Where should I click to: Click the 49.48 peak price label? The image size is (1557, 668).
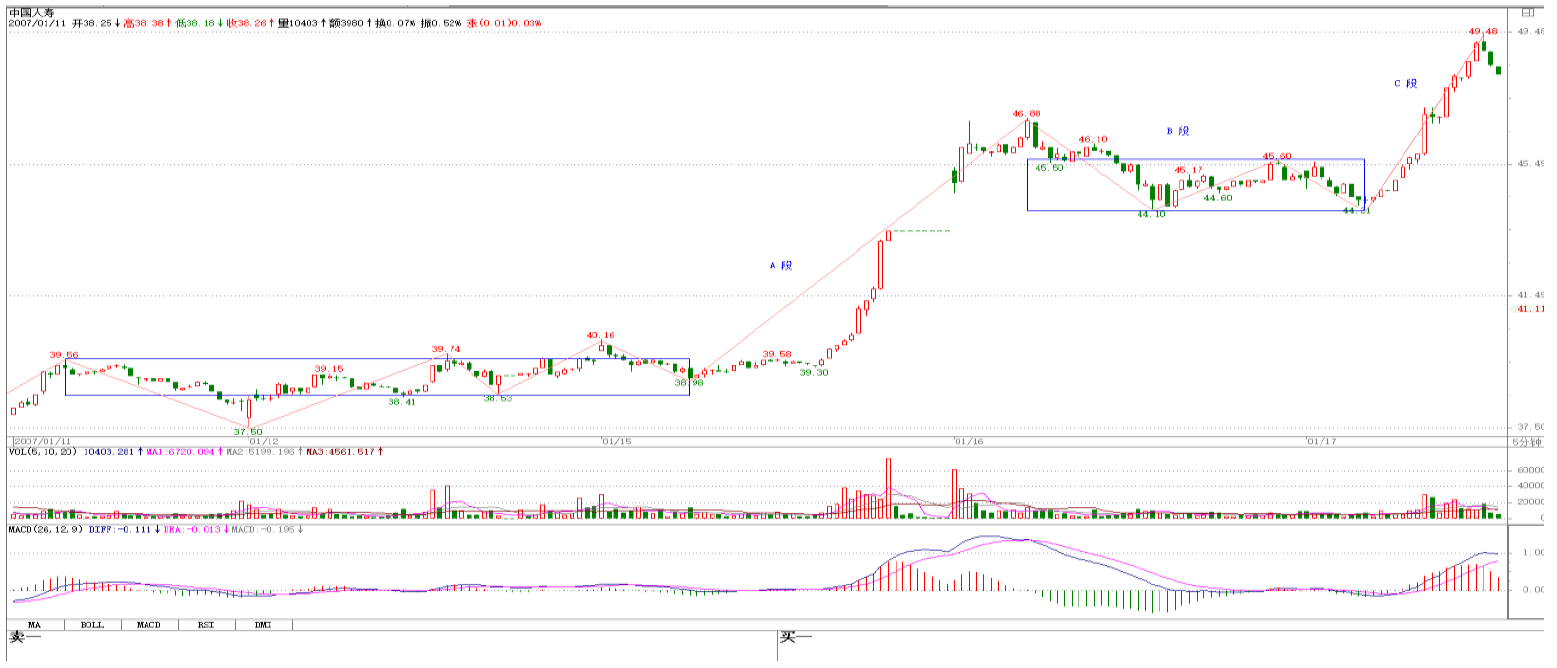click(1482, 32)
